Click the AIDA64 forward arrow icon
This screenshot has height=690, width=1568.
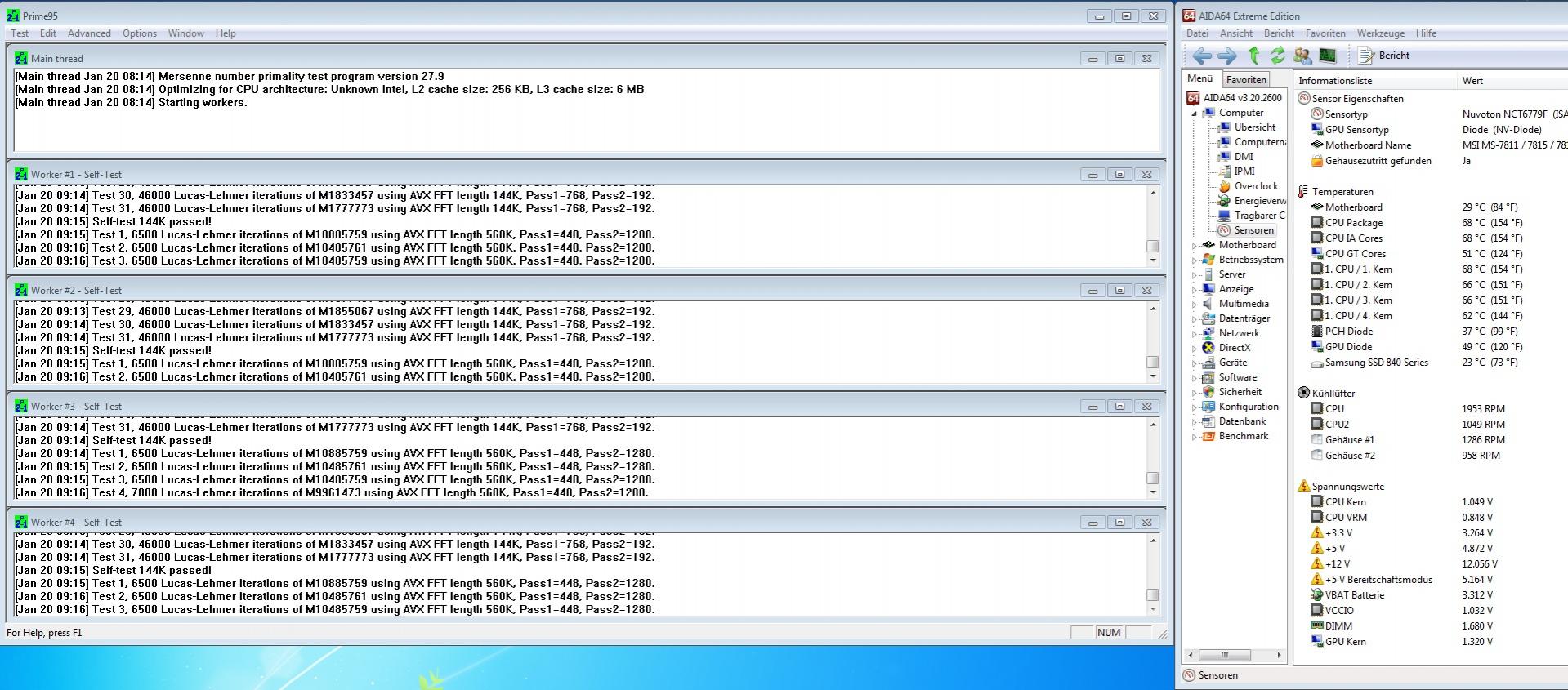(1227, 56)
